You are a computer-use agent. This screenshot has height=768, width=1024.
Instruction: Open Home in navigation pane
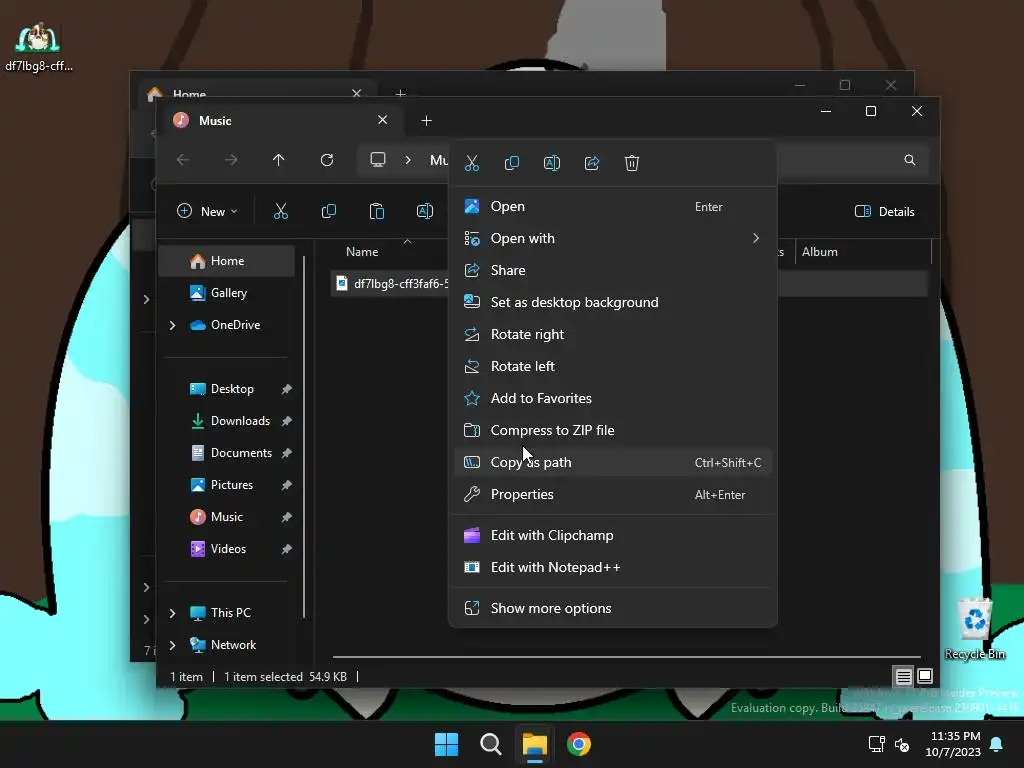pos(226,261)
